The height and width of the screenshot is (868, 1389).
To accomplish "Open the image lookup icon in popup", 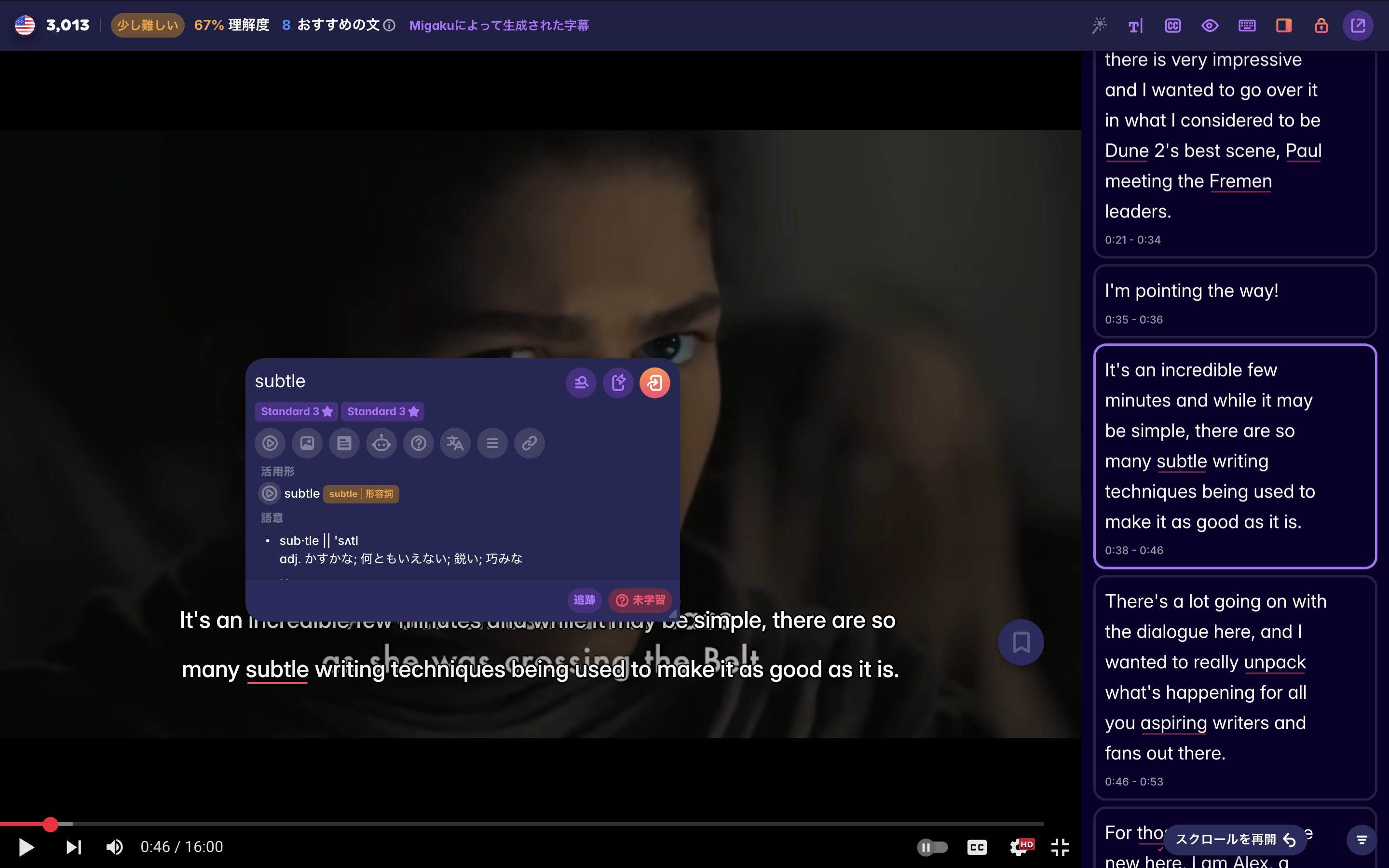I will coord(307,443).
